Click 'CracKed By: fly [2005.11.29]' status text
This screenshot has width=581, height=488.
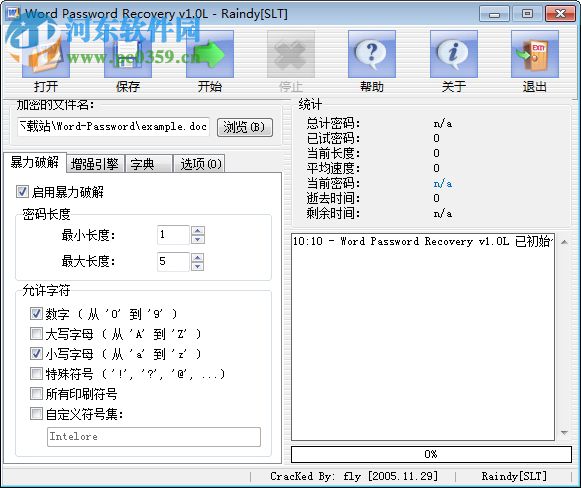pyautogui.click(x=354, y=476)
